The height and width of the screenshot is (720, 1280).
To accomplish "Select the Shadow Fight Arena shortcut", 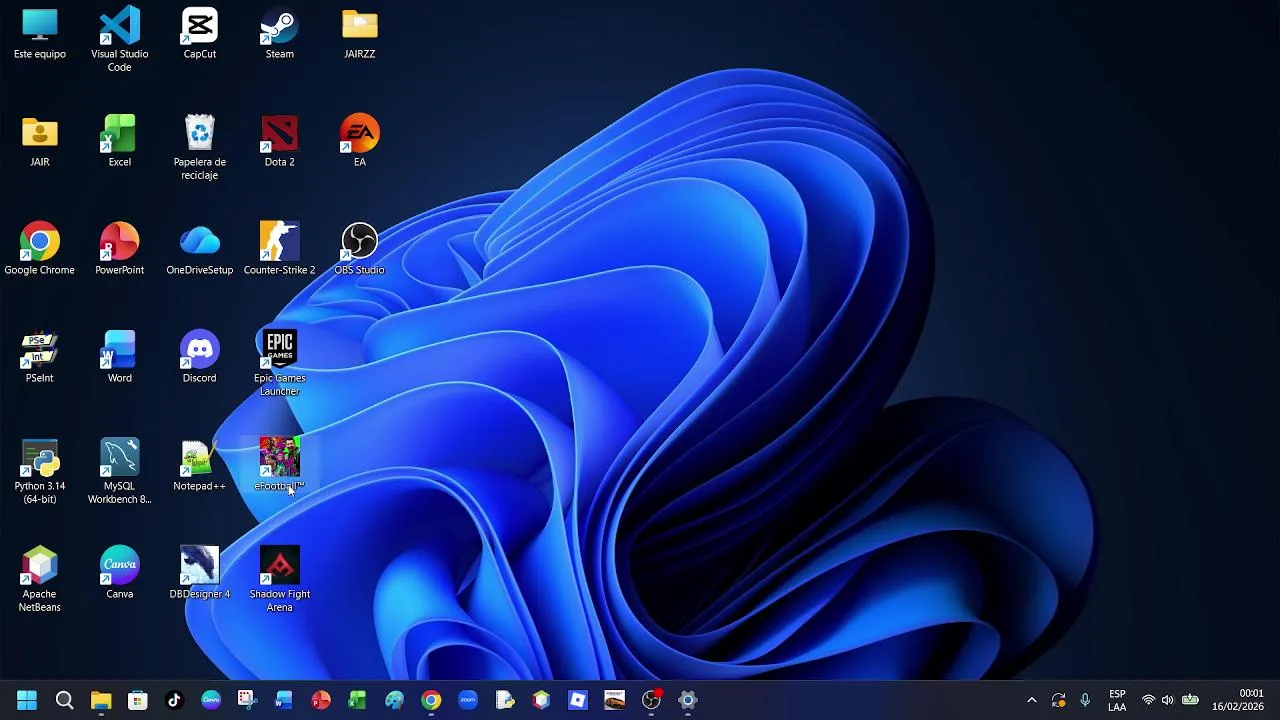I will 280,580.
